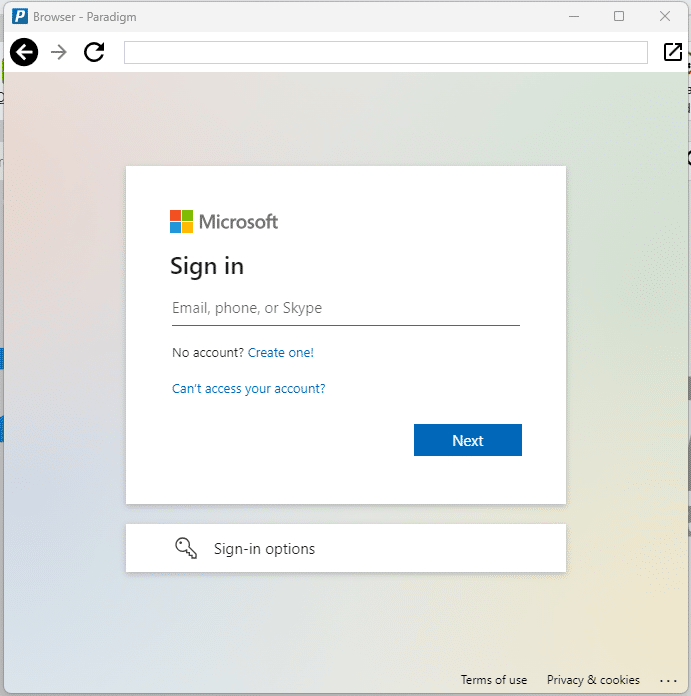The width and height of the screenshot is (691, 696).
Task: Click the forward navigation arrow
Action: click(59, 52)
